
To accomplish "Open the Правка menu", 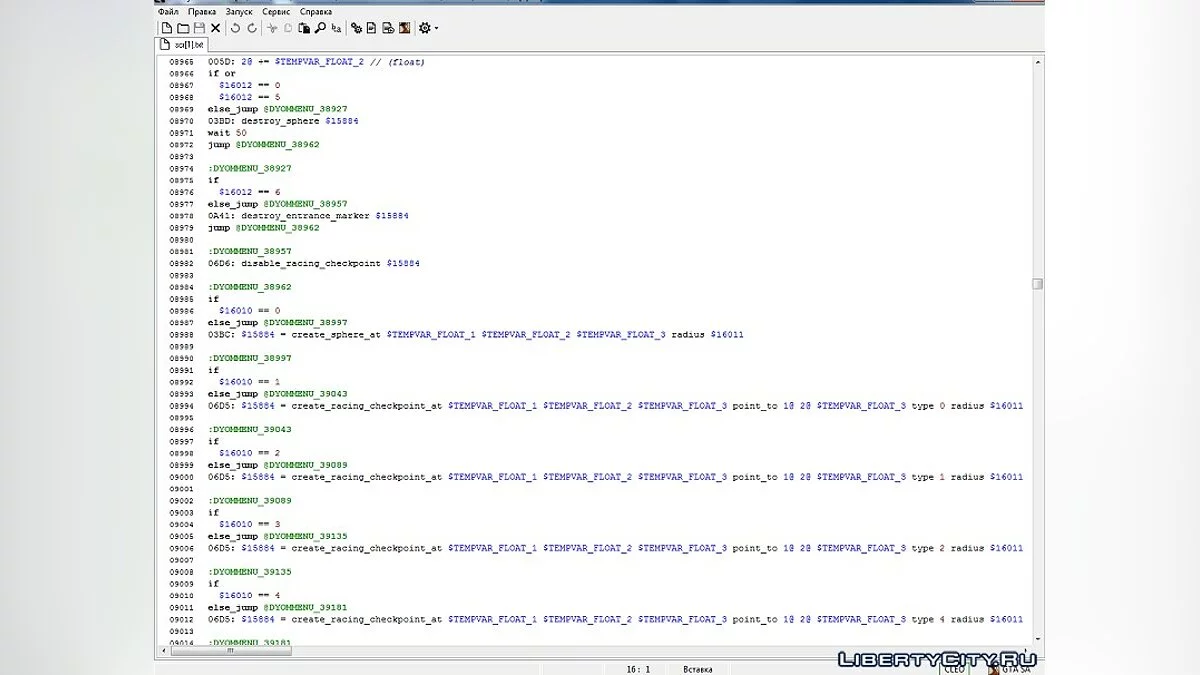I will [202, 12].
